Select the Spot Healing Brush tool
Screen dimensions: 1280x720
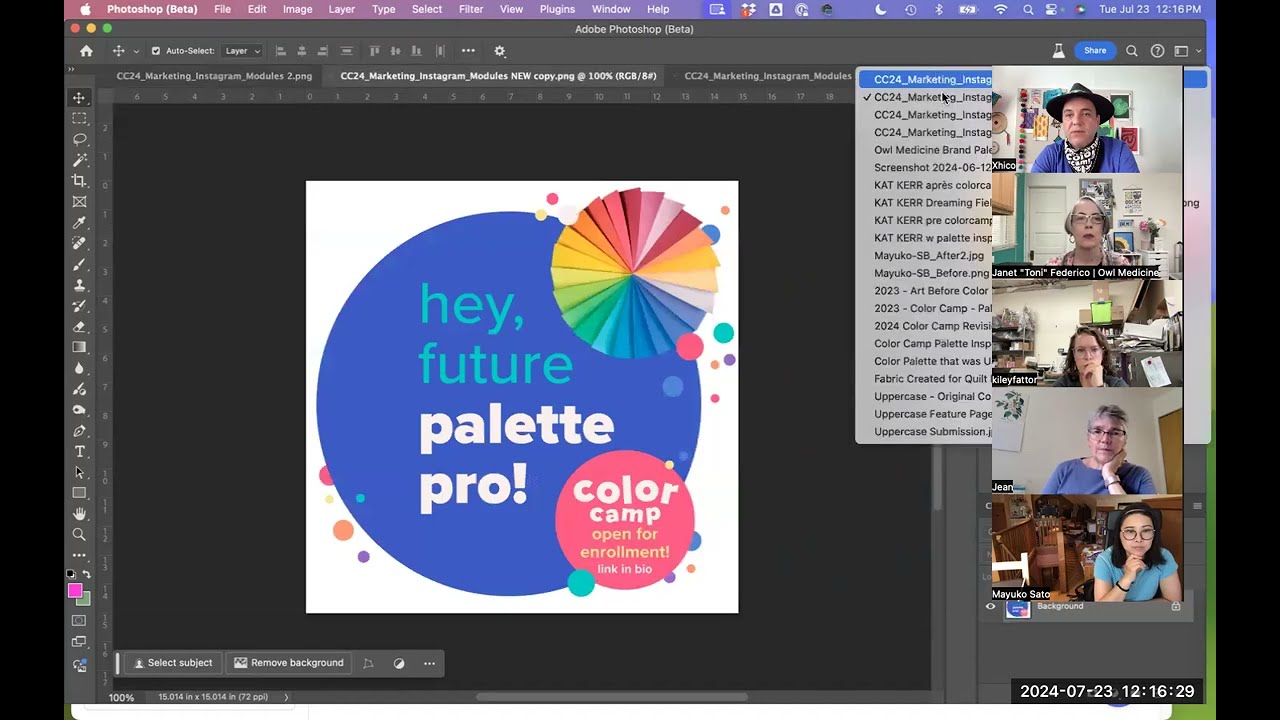coord(79,243)
